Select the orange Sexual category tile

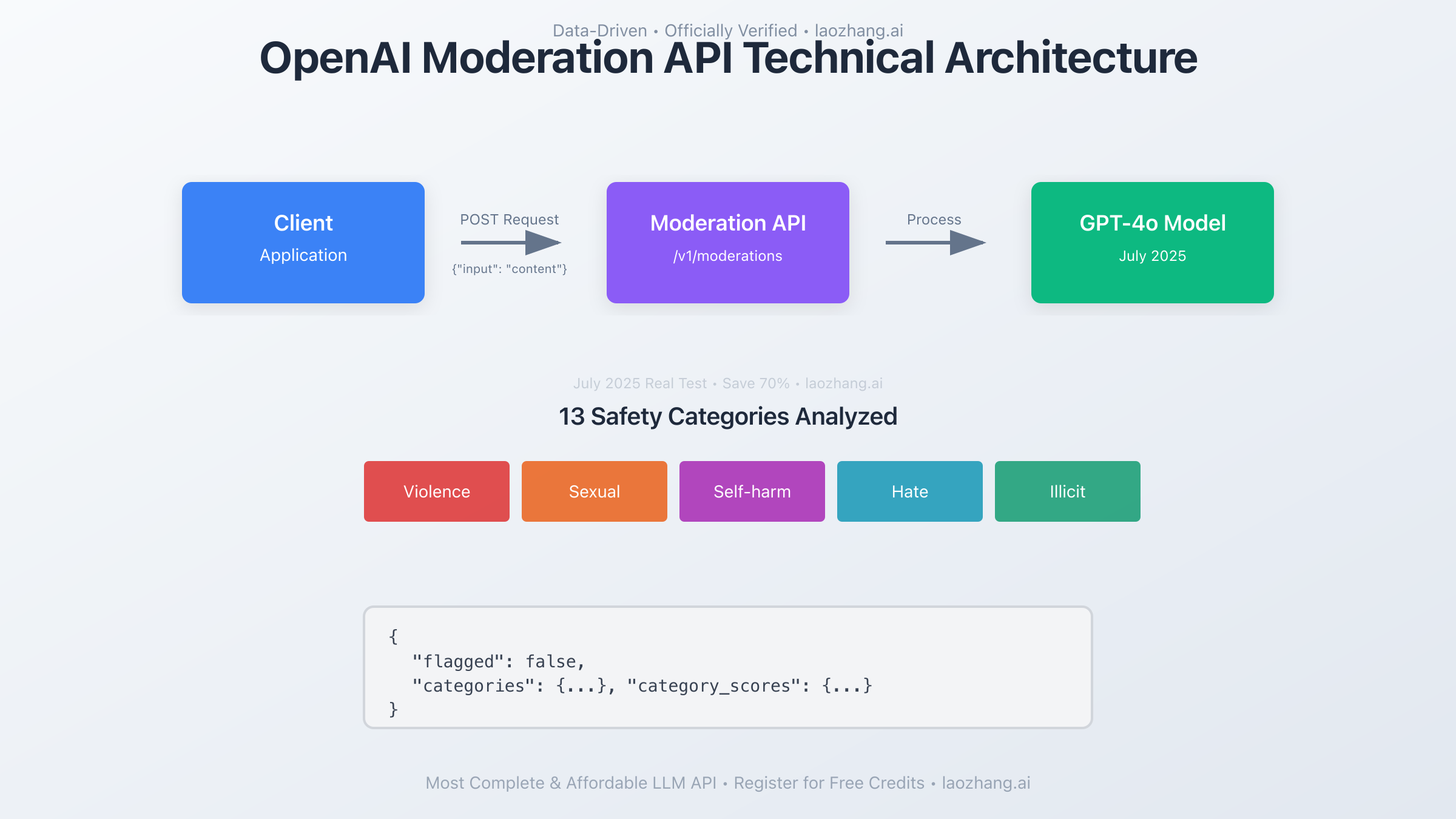595,491
